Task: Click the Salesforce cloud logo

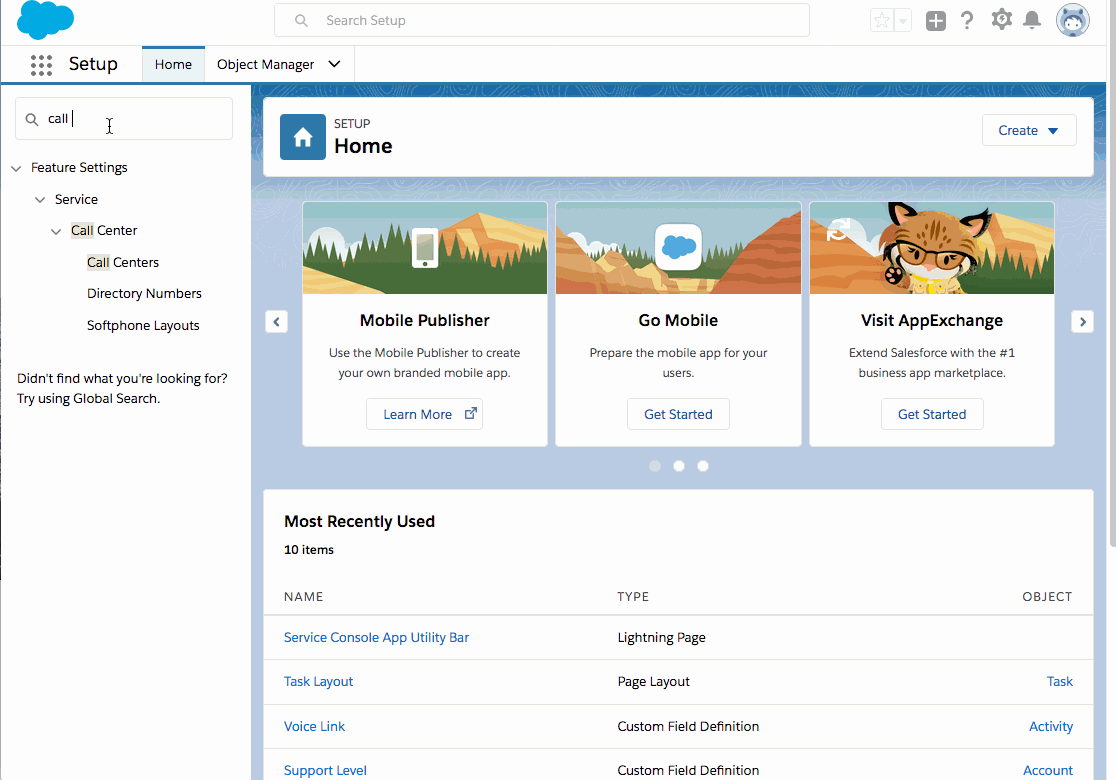Action: (45, 19)
